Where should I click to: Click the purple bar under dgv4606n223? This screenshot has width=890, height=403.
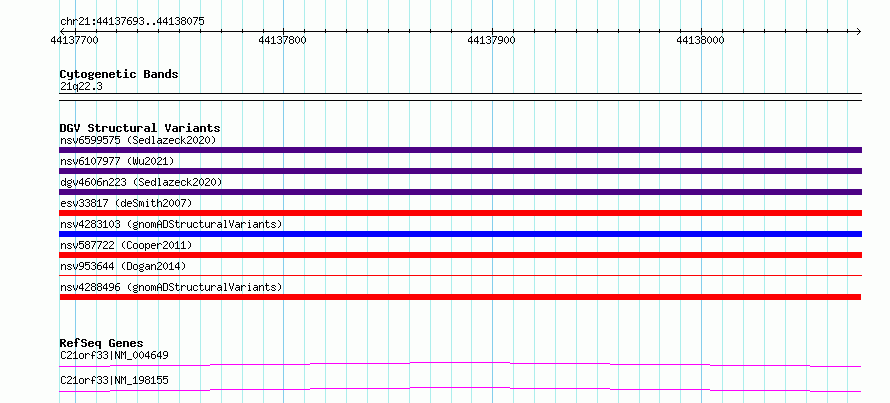pyautogui.click(x=460, y=192)
